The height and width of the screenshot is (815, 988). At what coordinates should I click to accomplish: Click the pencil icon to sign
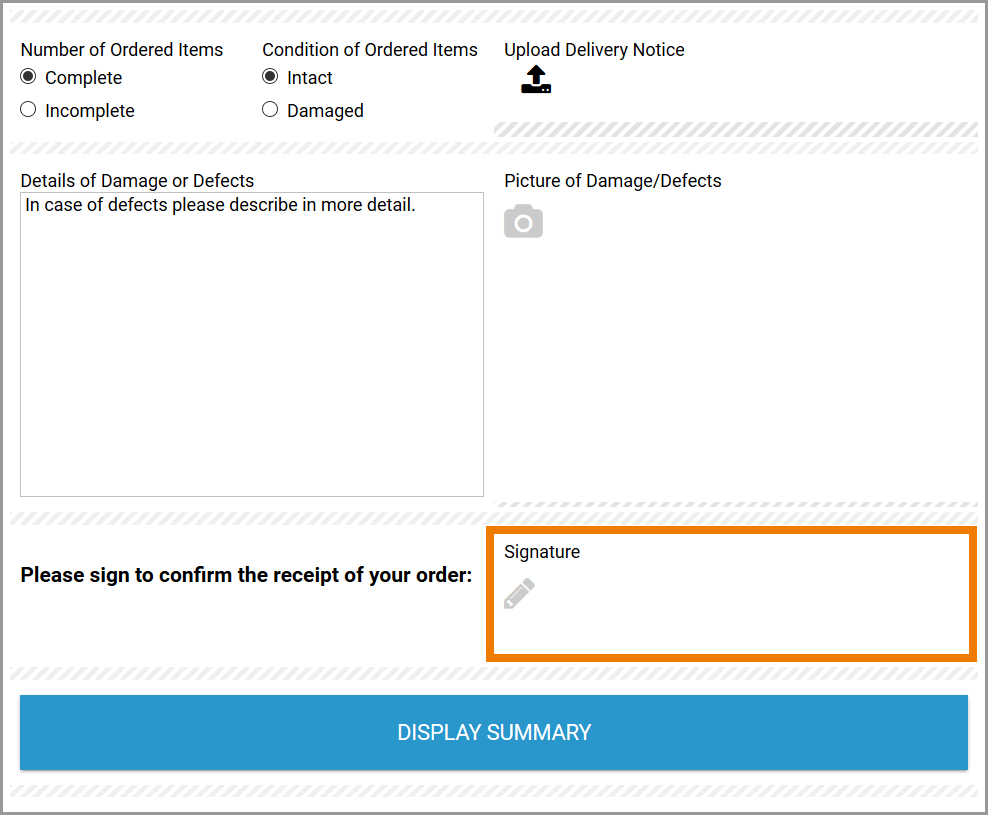point(519,594)
